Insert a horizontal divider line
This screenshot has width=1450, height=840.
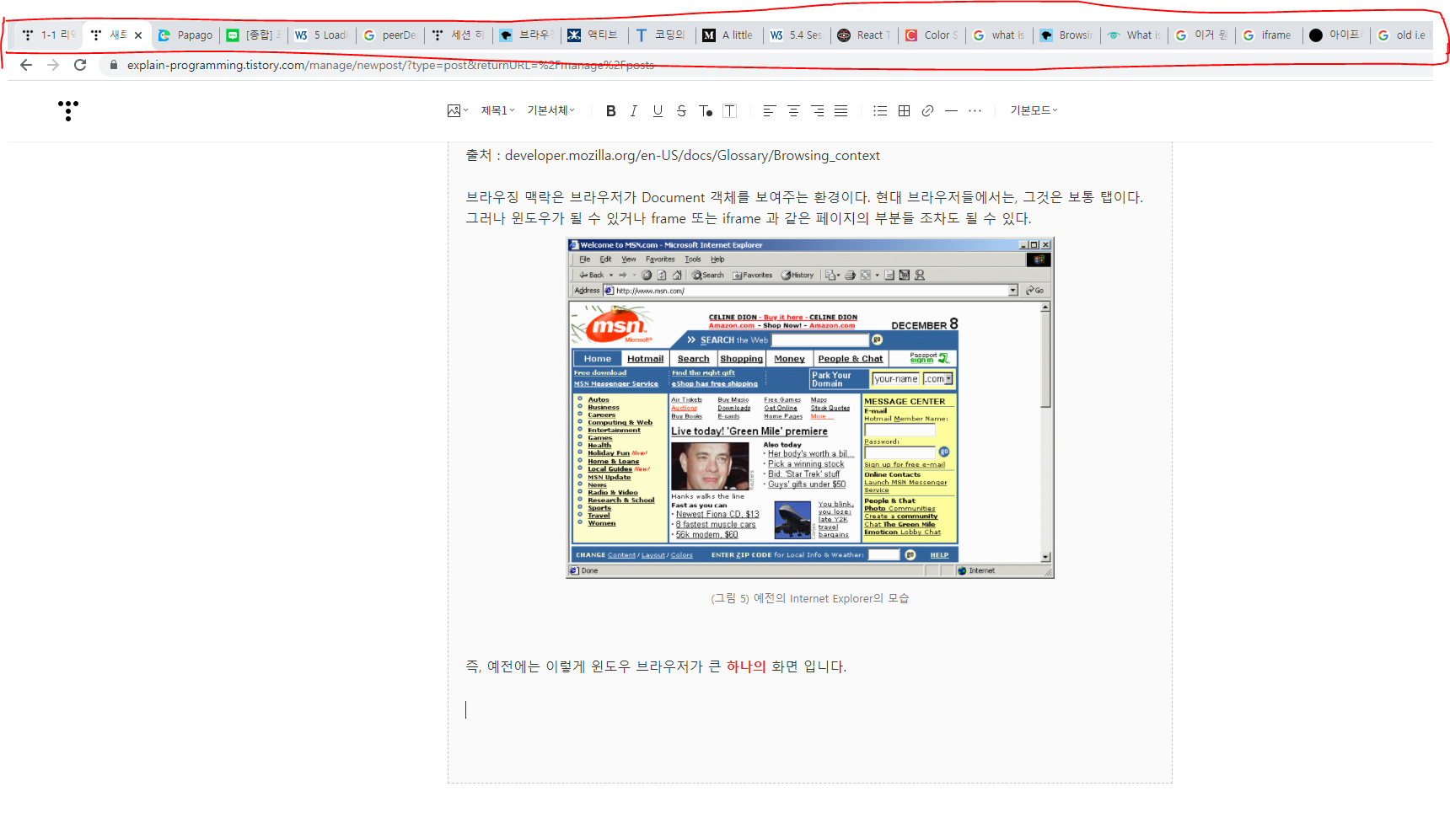pyautogui.click(x=951, y=110)
